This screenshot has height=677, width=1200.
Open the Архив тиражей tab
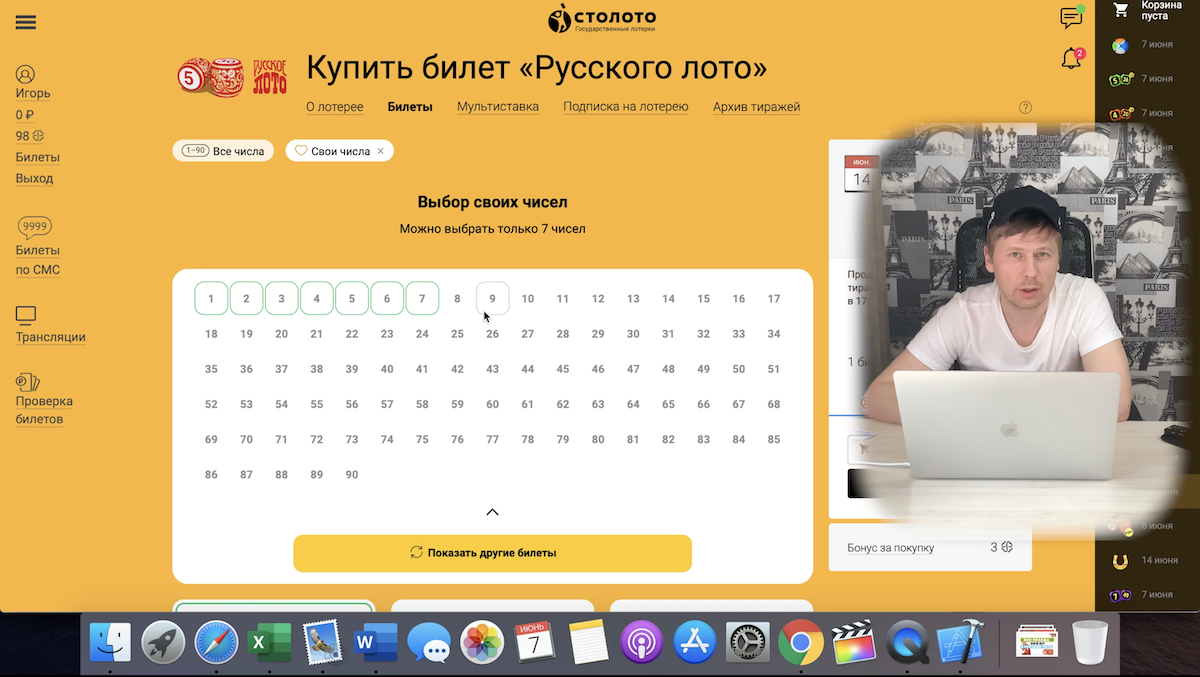click(756, 107)
